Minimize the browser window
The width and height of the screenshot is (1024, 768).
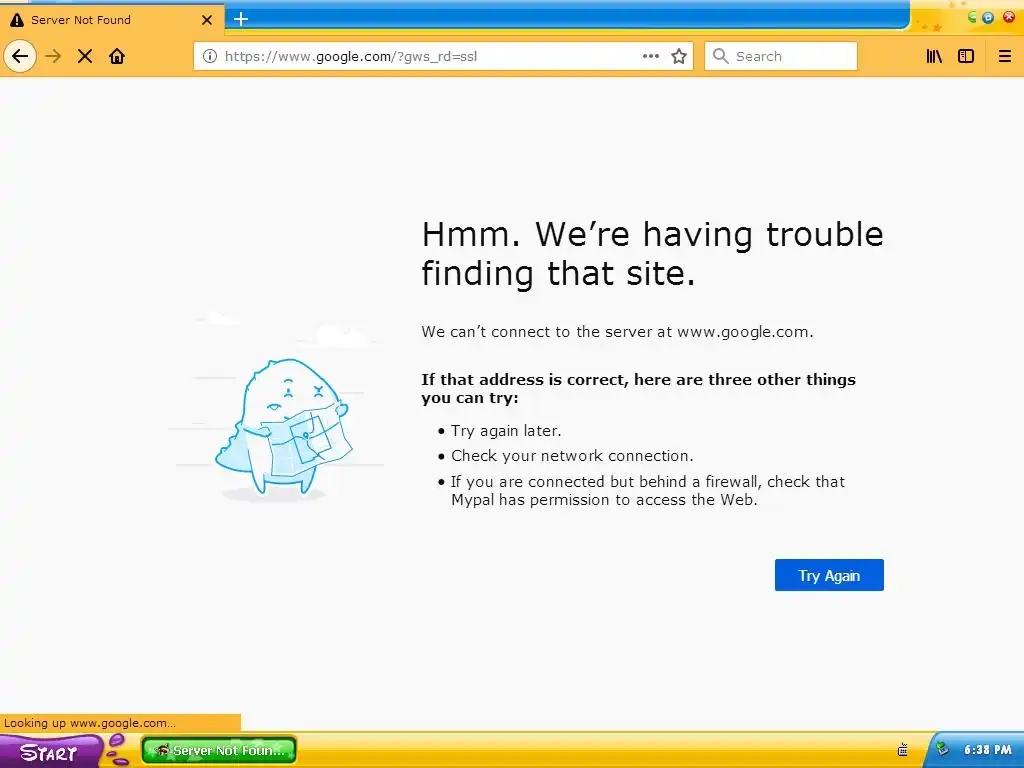coord(971,18)
